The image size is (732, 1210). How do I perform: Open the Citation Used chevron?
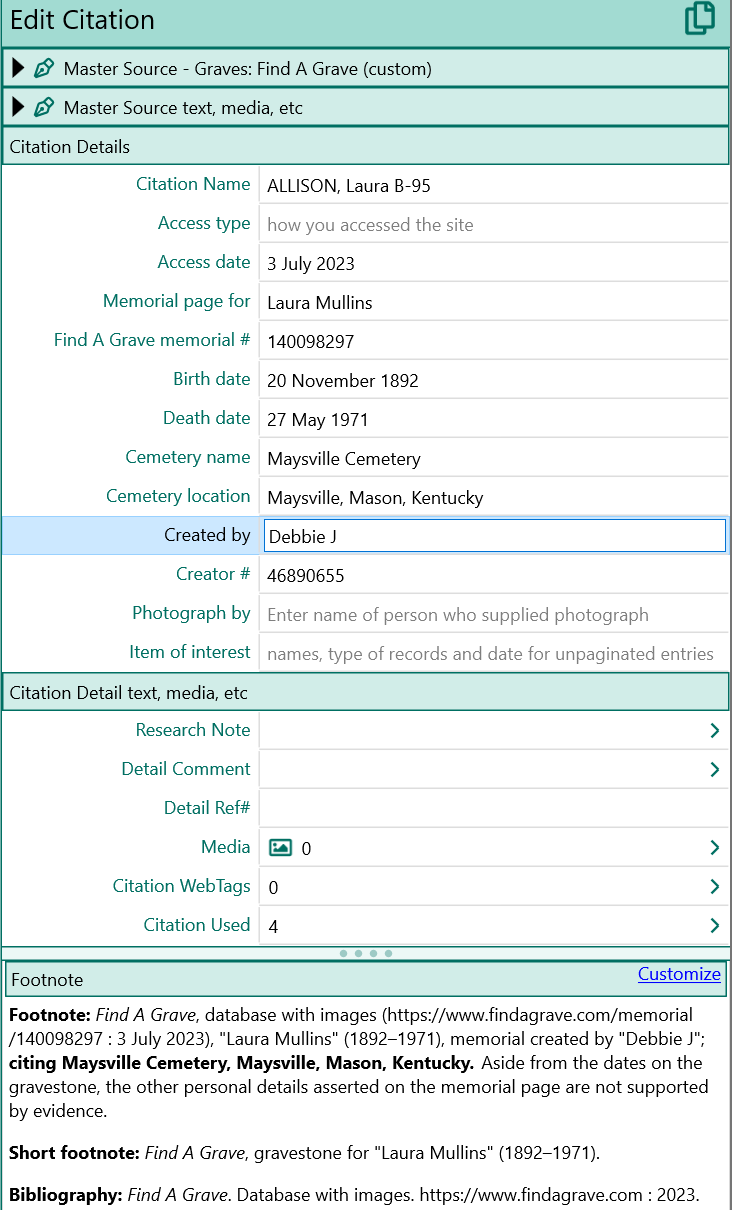click(x=714, y=926)
